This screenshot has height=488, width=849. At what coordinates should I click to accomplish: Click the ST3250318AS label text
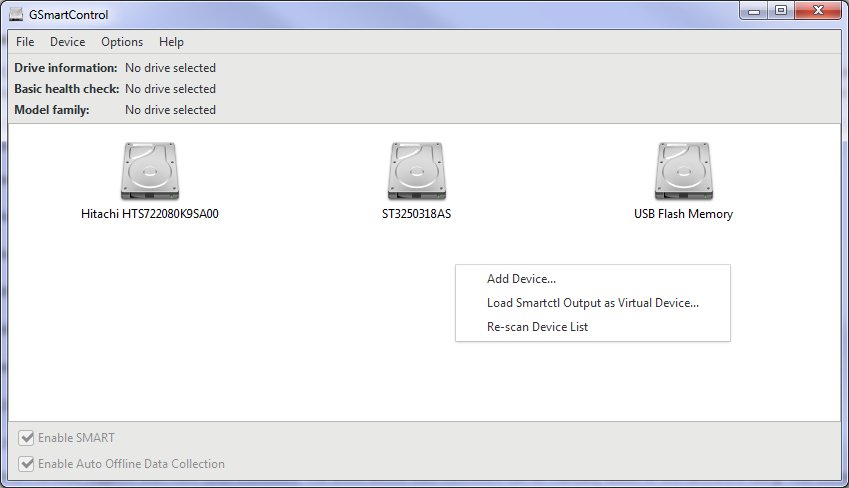click(x=416, y=214)
